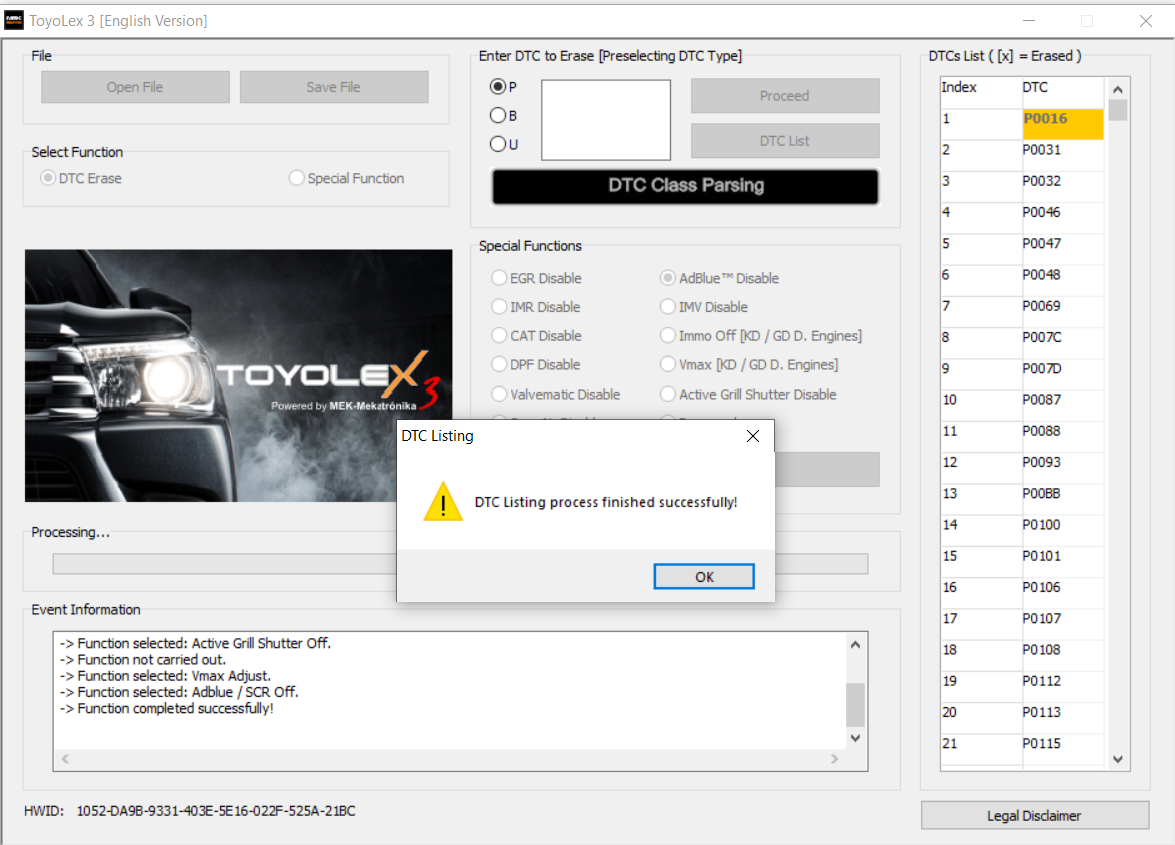Click Event Information scroll up arrow
This screenshot has height=845, width=1175.
click(x=855, y=644)
